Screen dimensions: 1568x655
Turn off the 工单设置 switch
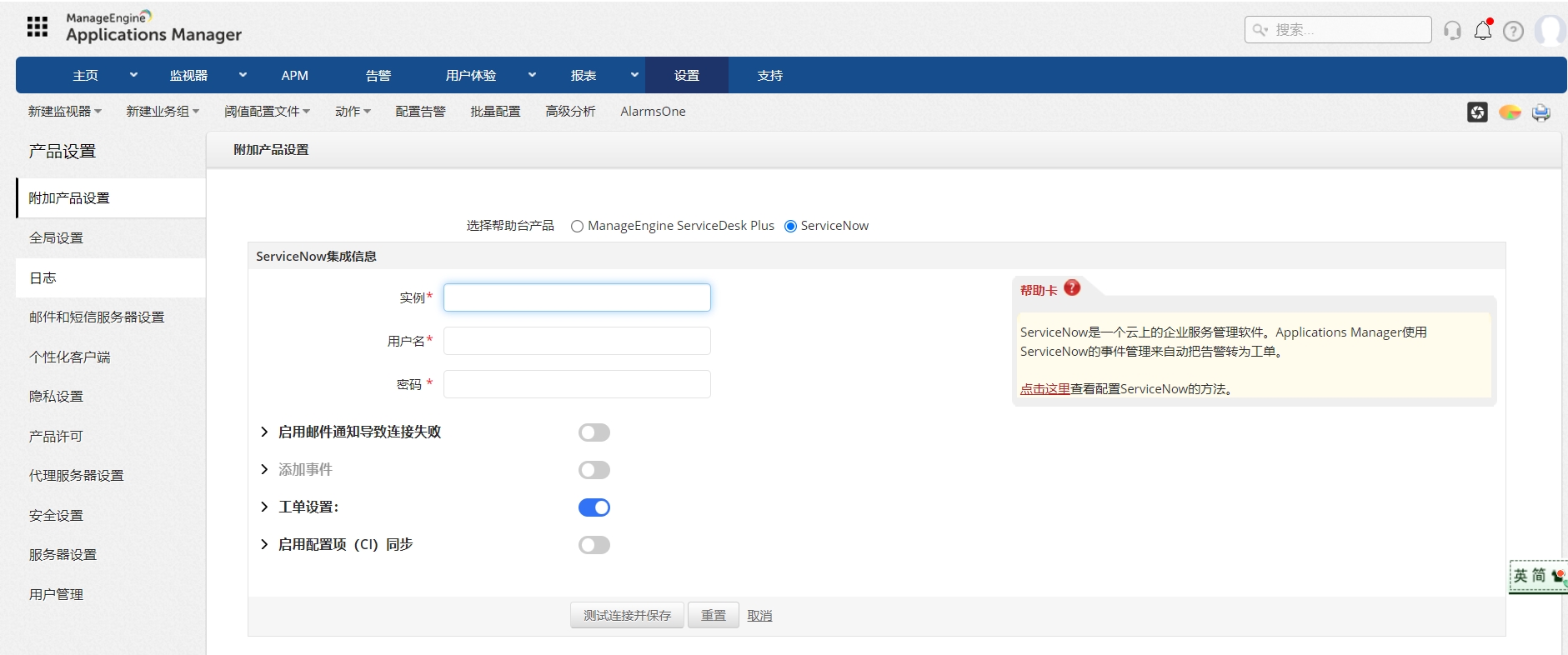pos(594,507)
